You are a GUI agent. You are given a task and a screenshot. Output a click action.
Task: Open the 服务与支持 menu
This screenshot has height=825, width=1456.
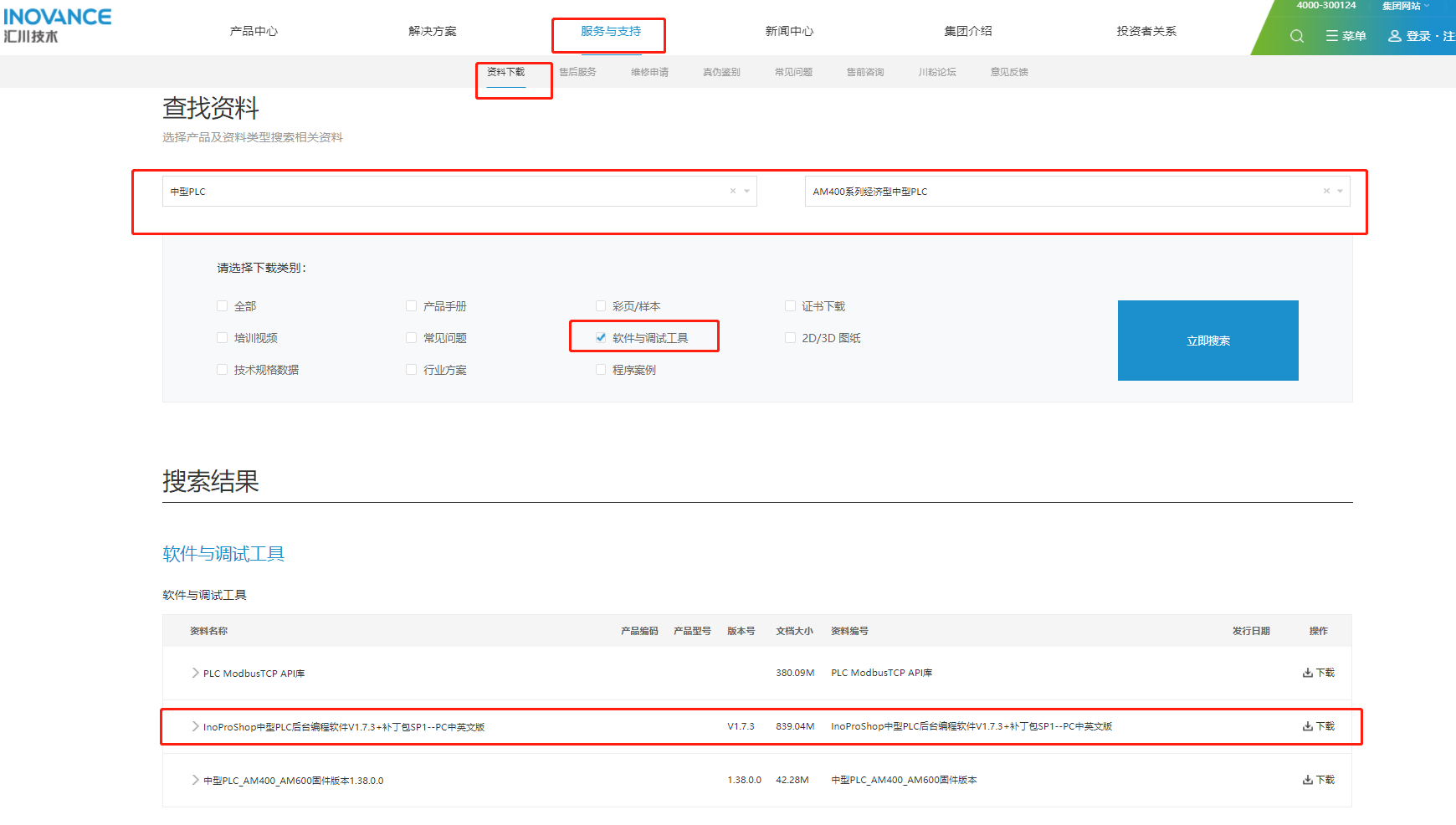pos(611,31)
